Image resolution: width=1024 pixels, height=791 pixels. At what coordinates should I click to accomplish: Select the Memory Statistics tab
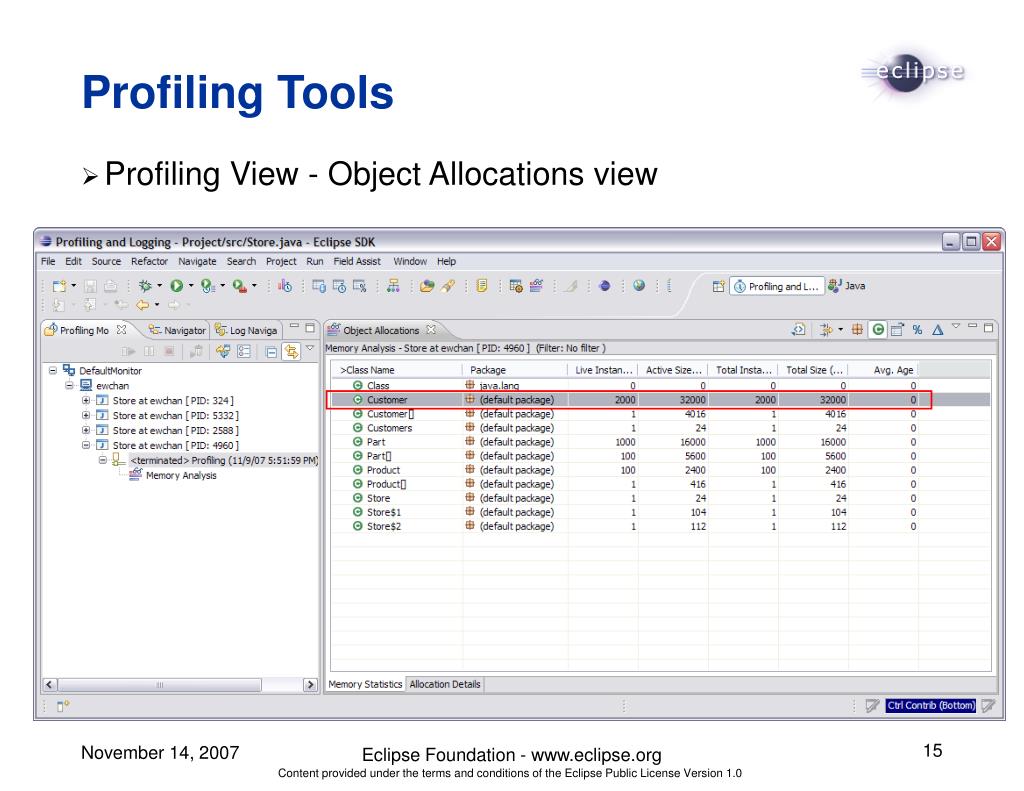[365, 685]
